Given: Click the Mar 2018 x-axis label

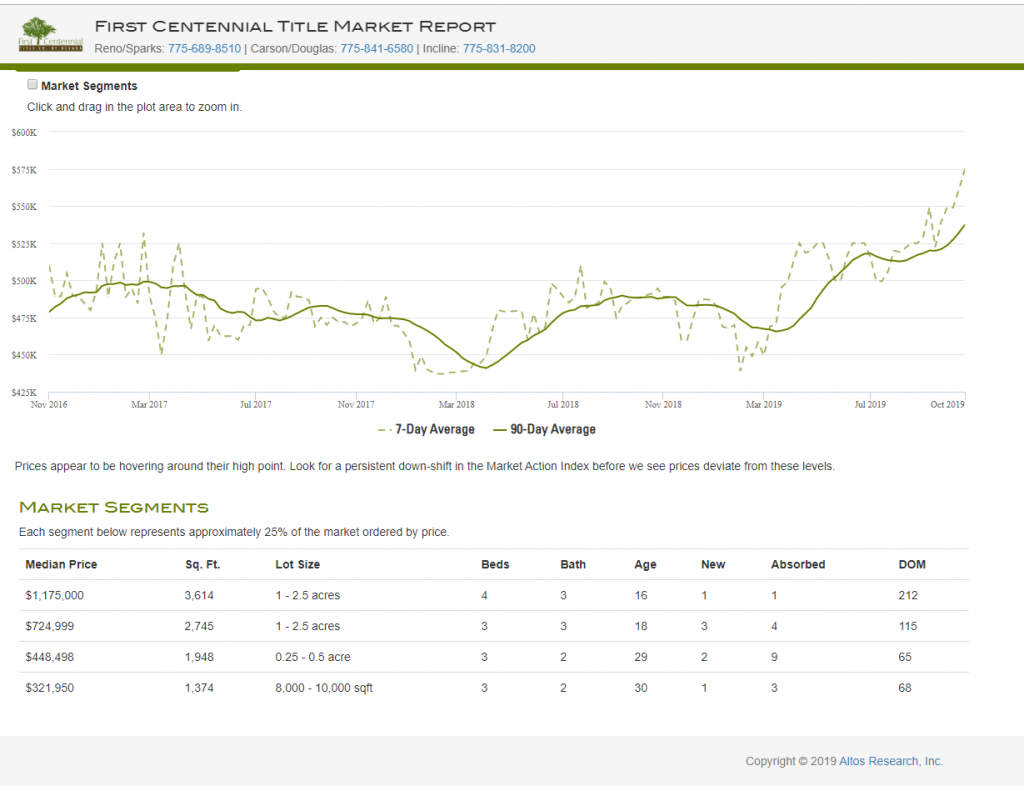Looking at the screenshot, I should point(457,404).
